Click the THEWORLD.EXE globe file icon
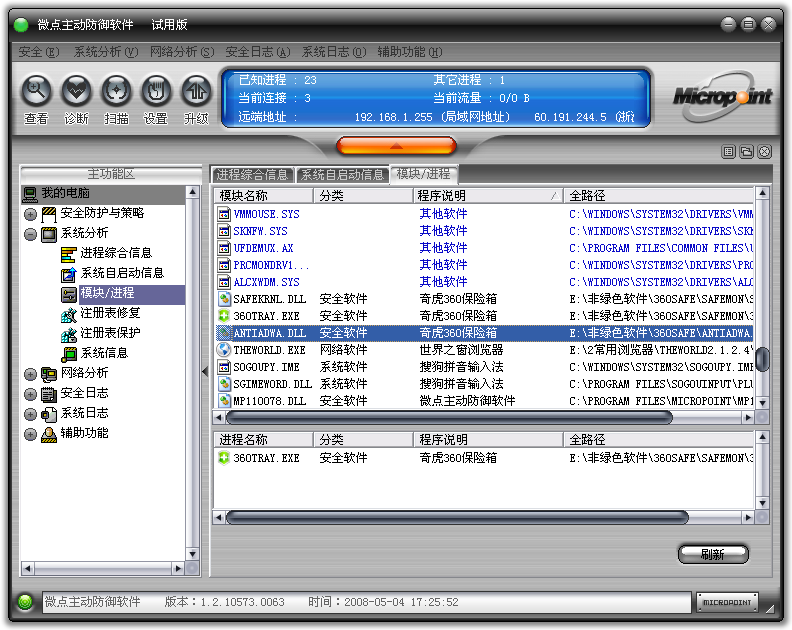The image size is (792, 630). 224,350
